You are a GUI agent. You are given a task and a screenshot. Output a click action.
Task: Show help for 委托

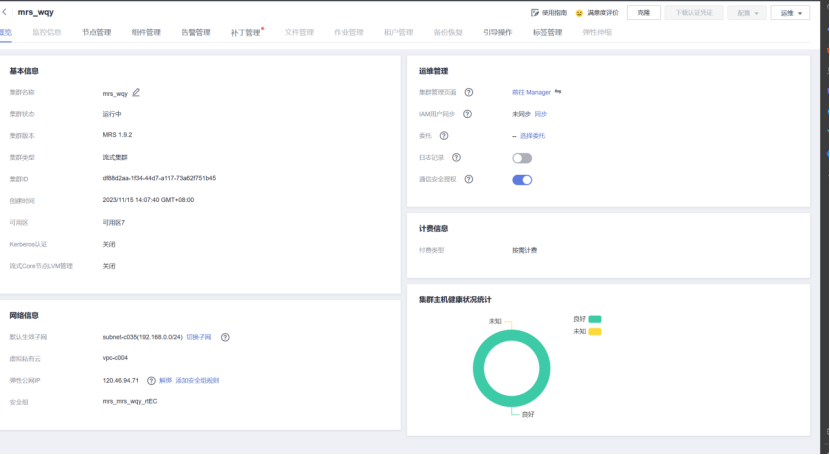point(444,135)
